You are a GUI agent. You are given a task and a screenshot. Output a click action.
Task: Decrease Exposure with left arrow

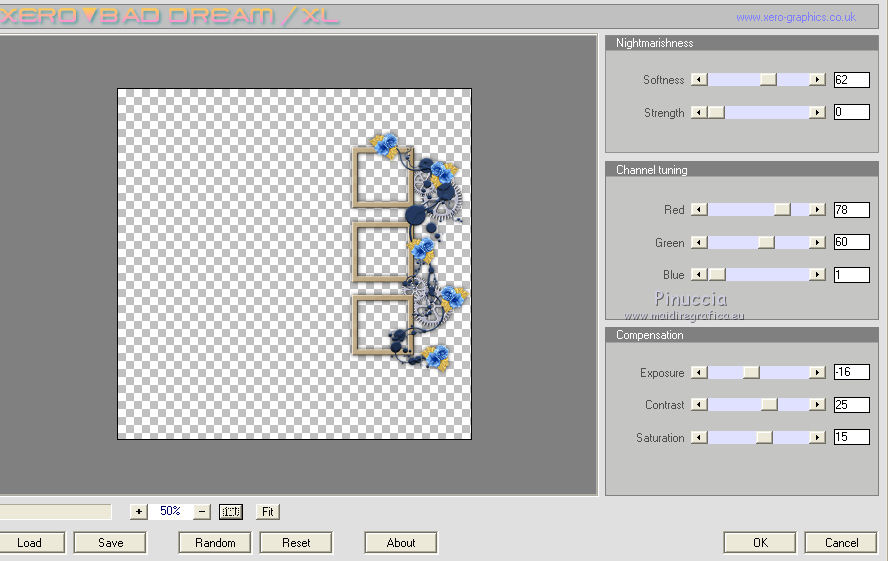699,372
